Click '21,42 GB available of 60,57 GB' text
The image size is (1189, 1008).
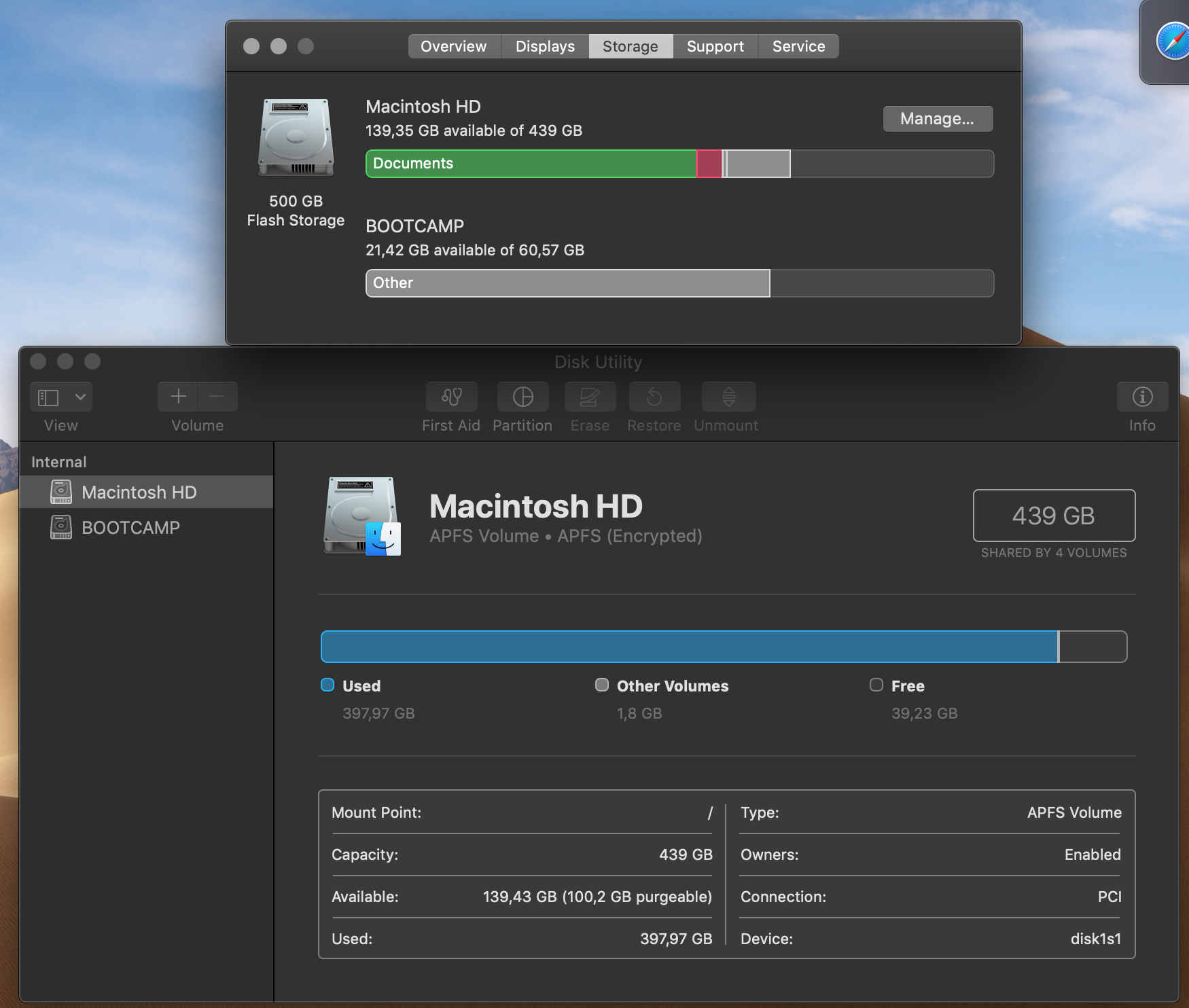[x=475, y=250]
